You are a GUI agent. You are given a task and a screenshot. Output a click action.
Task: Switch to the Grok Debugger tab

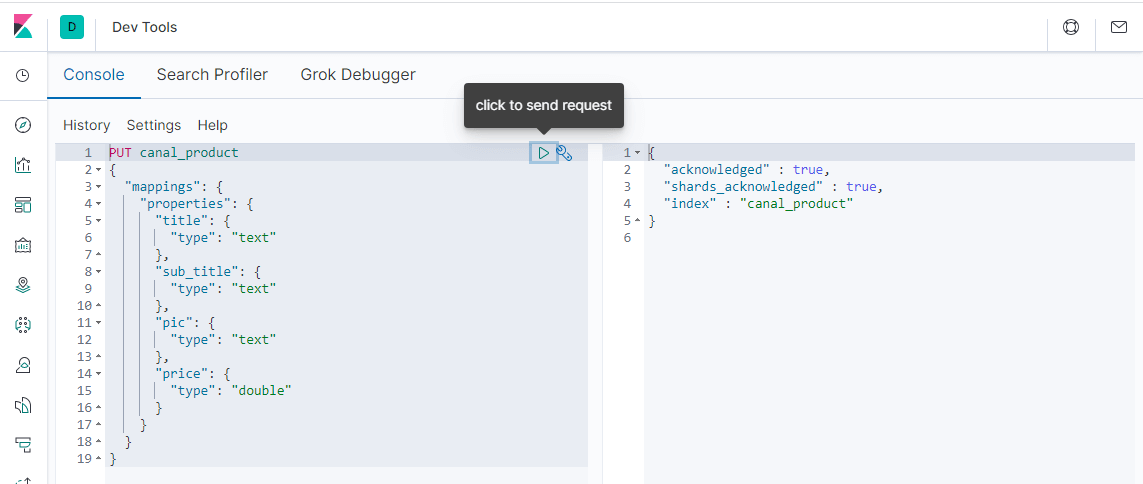358,74
